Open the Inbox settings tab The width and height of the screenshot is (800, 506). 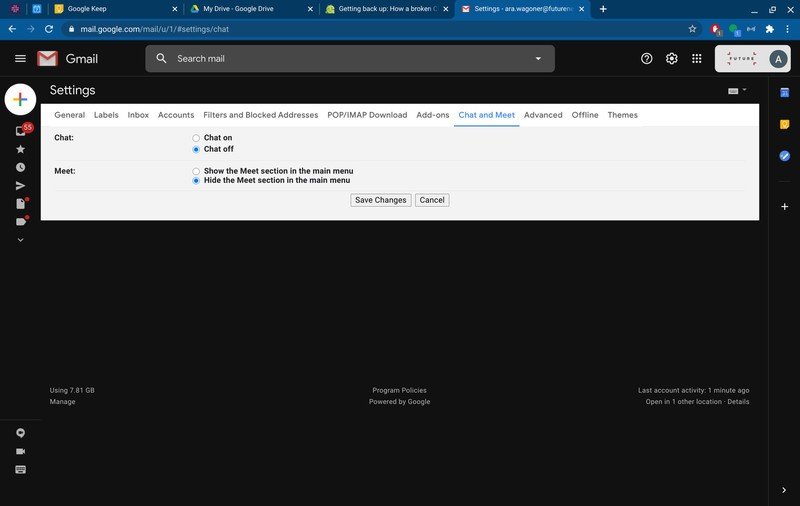138,115
